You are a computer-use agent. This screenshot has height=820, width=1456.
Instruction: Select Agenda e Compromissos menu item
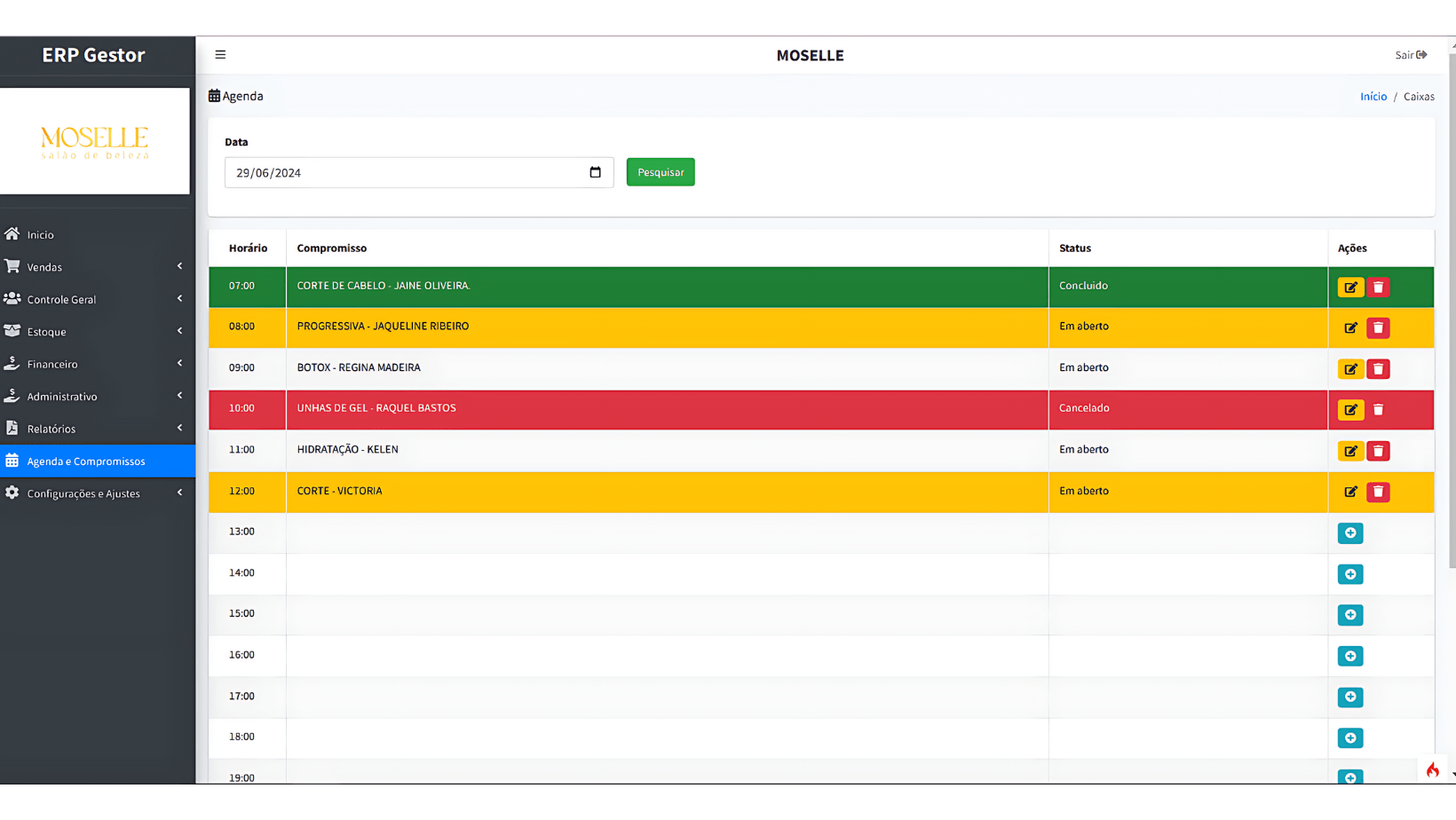[86, 461]
